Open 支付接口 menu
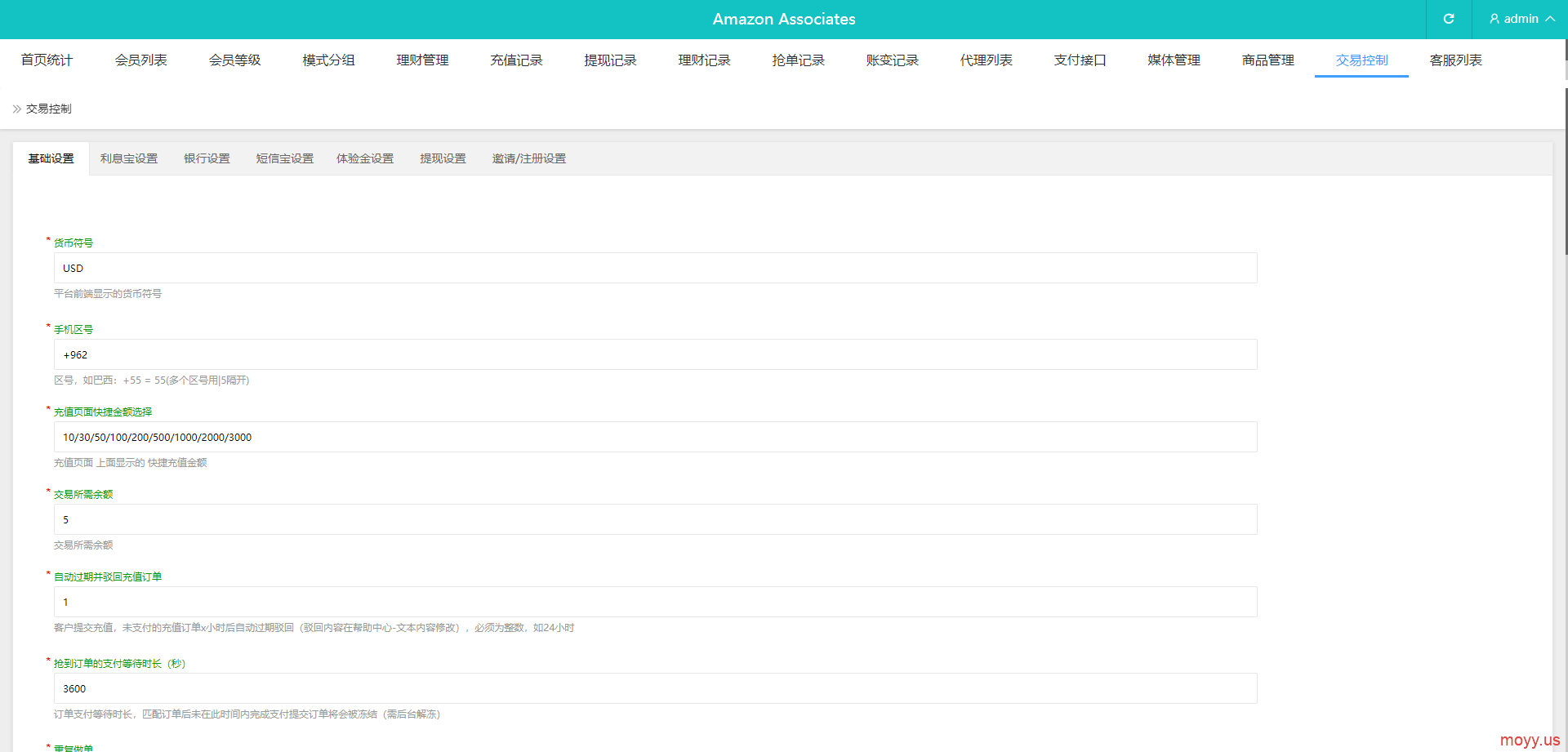Viewport: 1568px width, 752px height. point(1080,60)
